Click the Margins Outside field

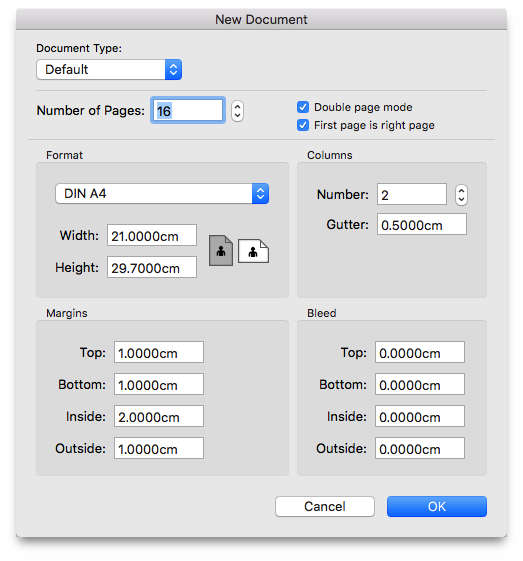tap(159, 448)
